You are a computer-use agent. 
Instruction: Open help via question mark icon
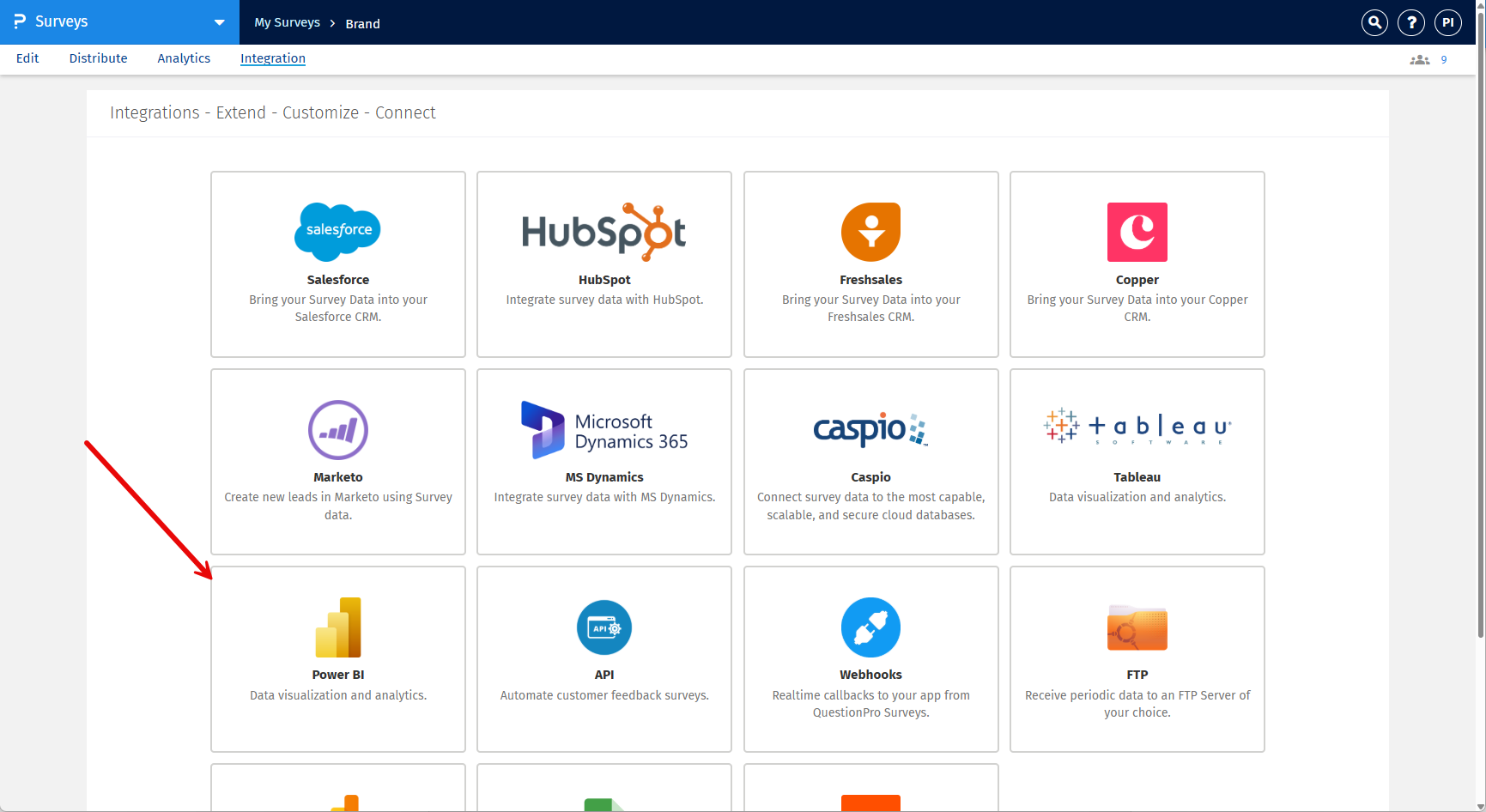1411,22
